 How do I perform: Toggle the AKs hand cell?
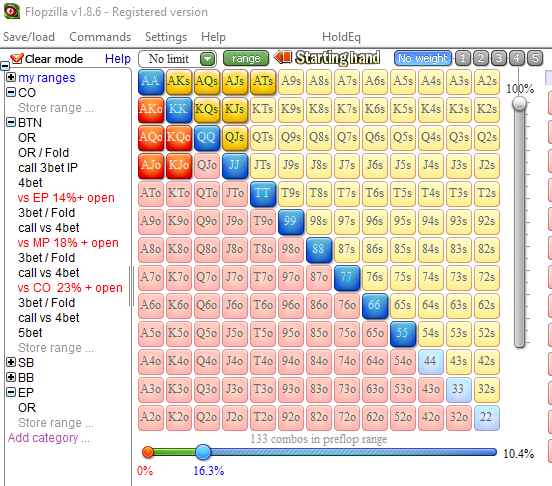coord(179,82)
